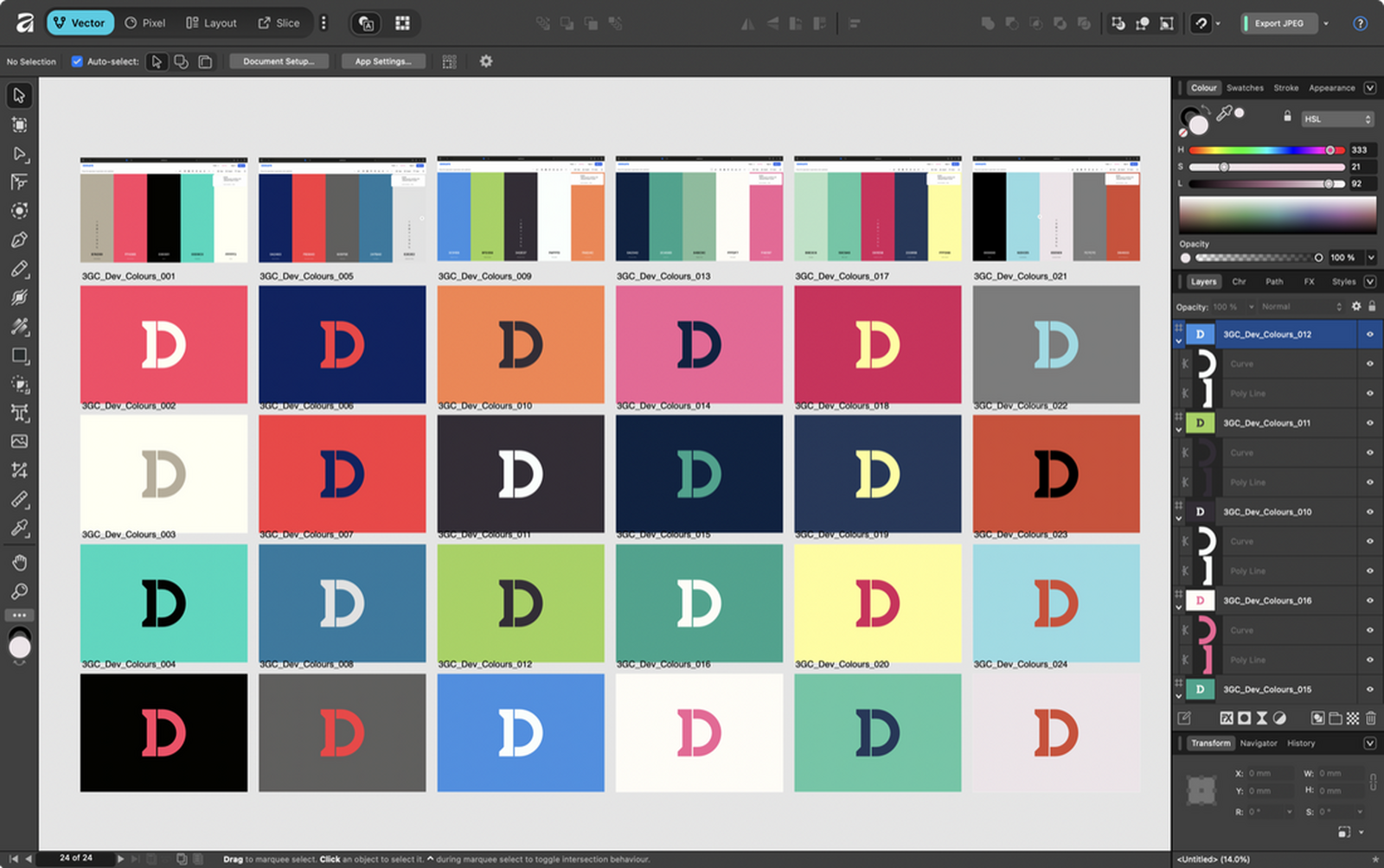Collapse the 3GC_Dev_Colours_011 layer group
Image resolution: width=1384 pixels, height=868 pixels.
[1178, 430]
